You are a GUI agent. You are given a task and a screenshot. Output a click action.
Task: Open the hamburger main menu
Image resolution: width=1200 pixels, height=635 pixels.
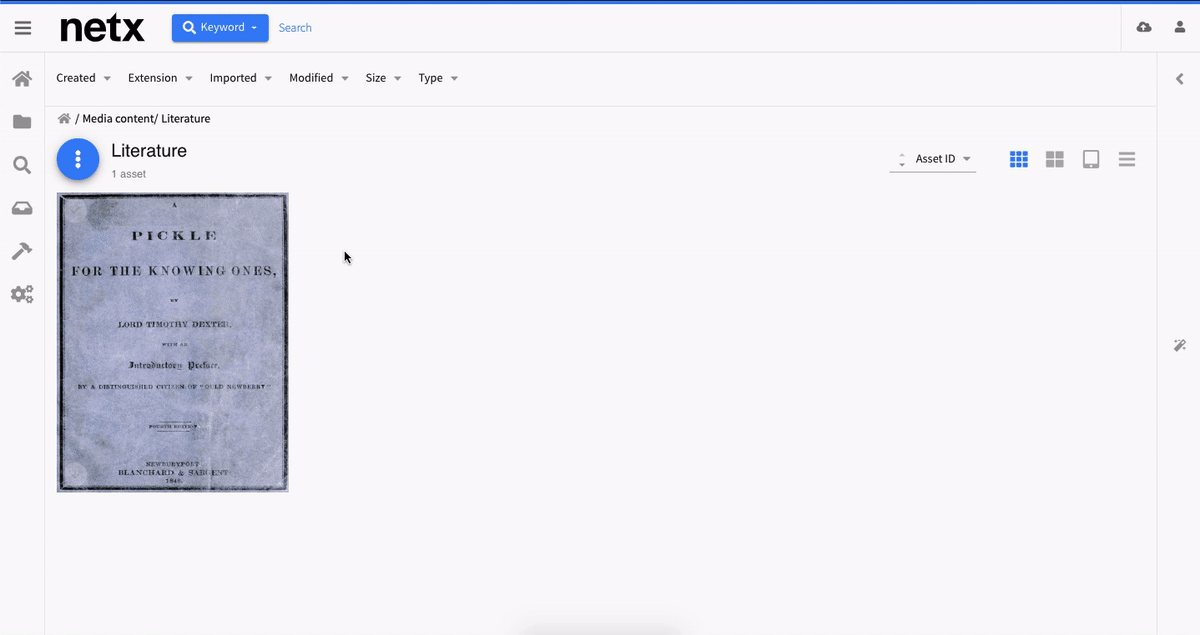(x=22, y=28)
